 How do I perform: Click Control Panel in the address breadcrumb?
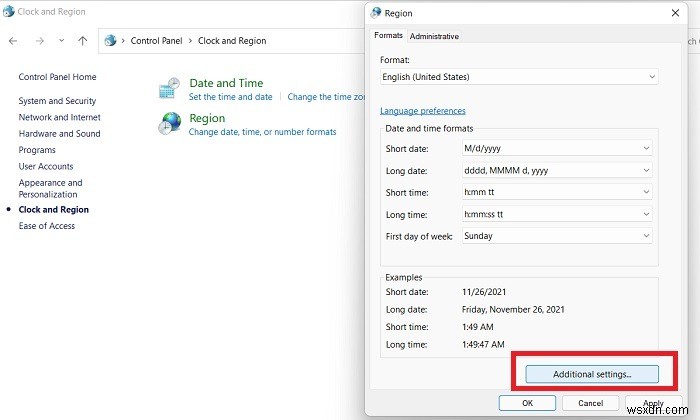[156, 41]
